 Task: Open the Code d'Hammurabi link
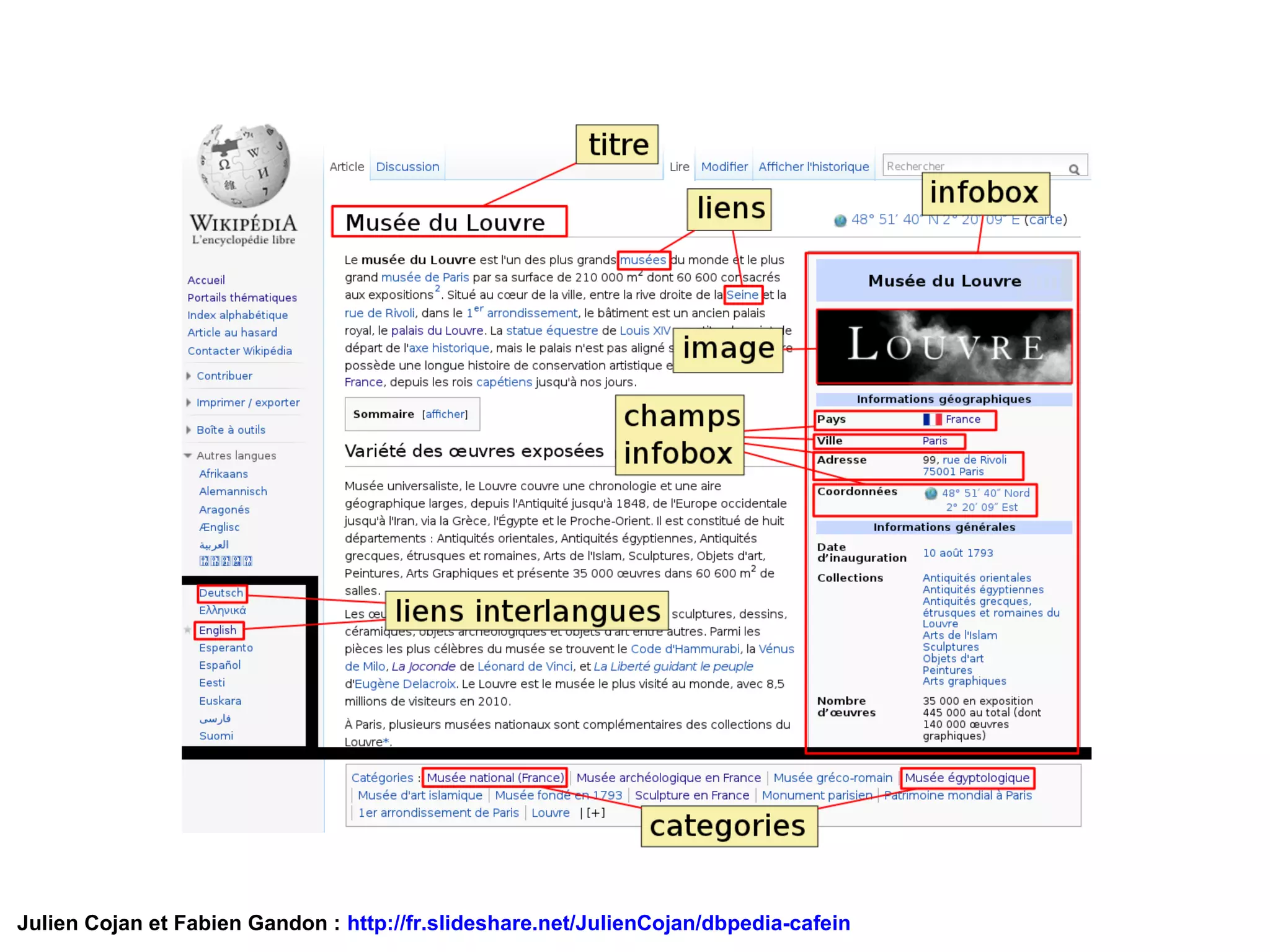[x=685, y=649]
